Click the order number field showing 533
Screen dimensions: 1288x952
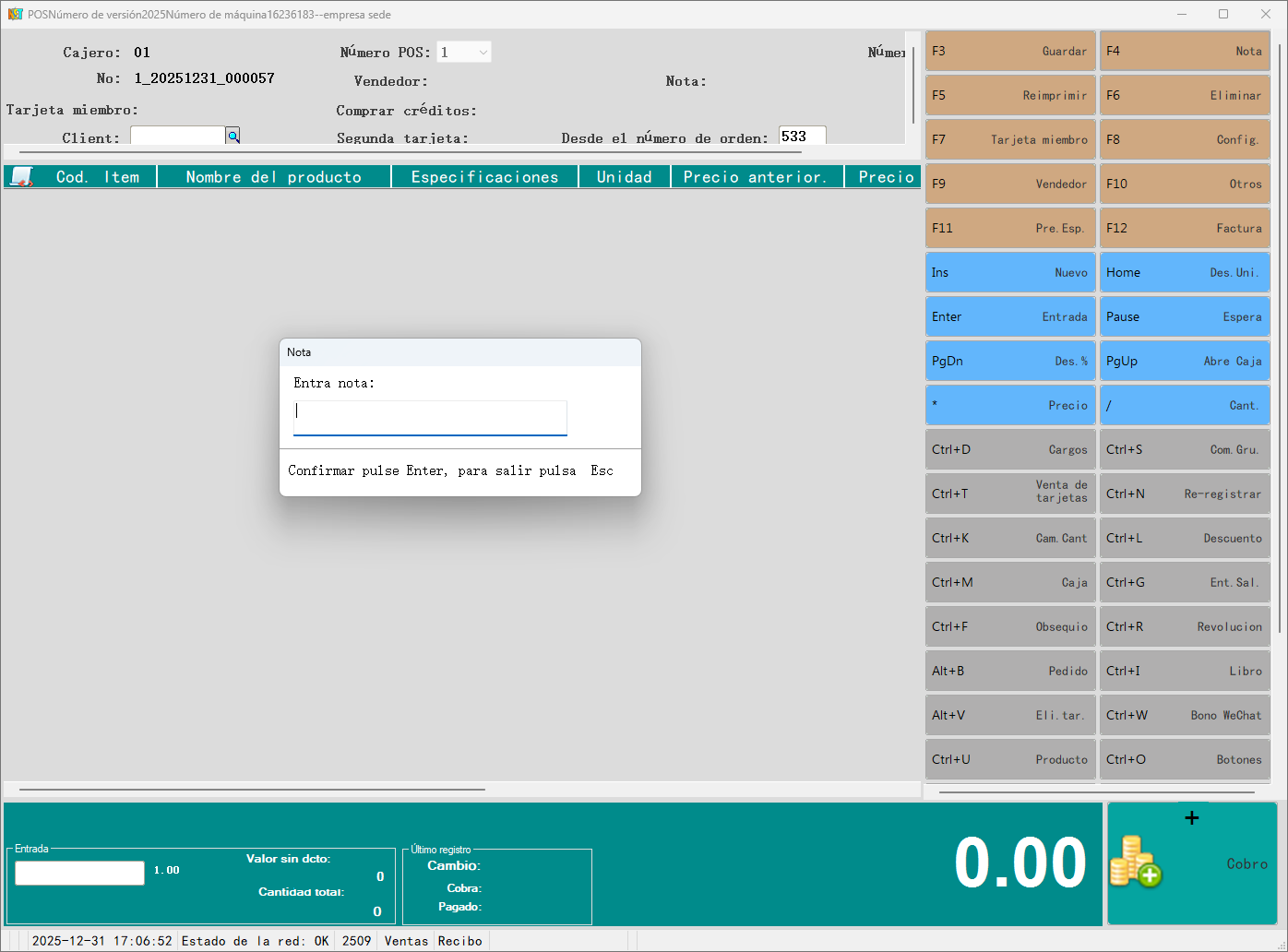tap(801, 137)
